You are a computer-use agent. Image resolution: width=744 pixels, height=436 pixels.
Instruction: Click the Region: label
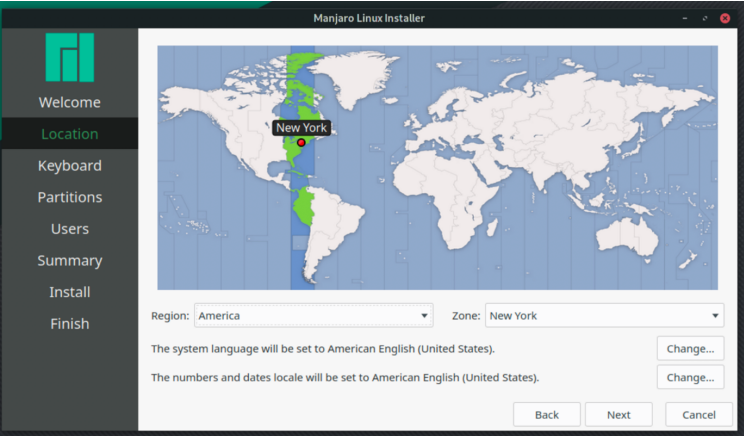pyautogui.click(x=170, y=316)
